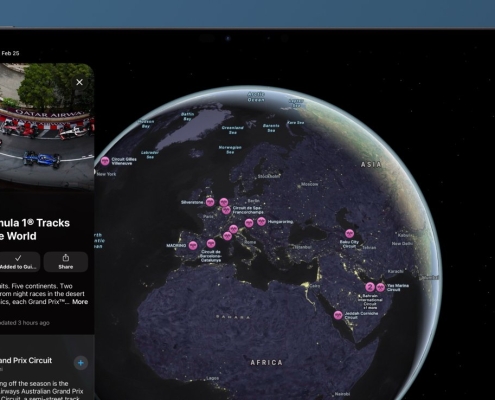
Task: Tap the unlabeled pin directly above Spa-Francorchamps pin
Action: point(224,202)
